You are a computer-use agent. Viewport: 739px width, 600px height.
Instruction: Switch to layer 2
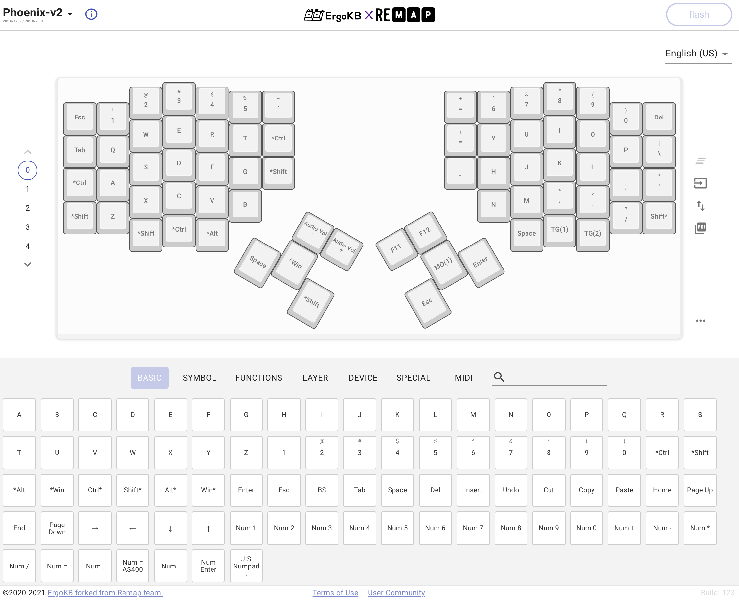(27, 208)
